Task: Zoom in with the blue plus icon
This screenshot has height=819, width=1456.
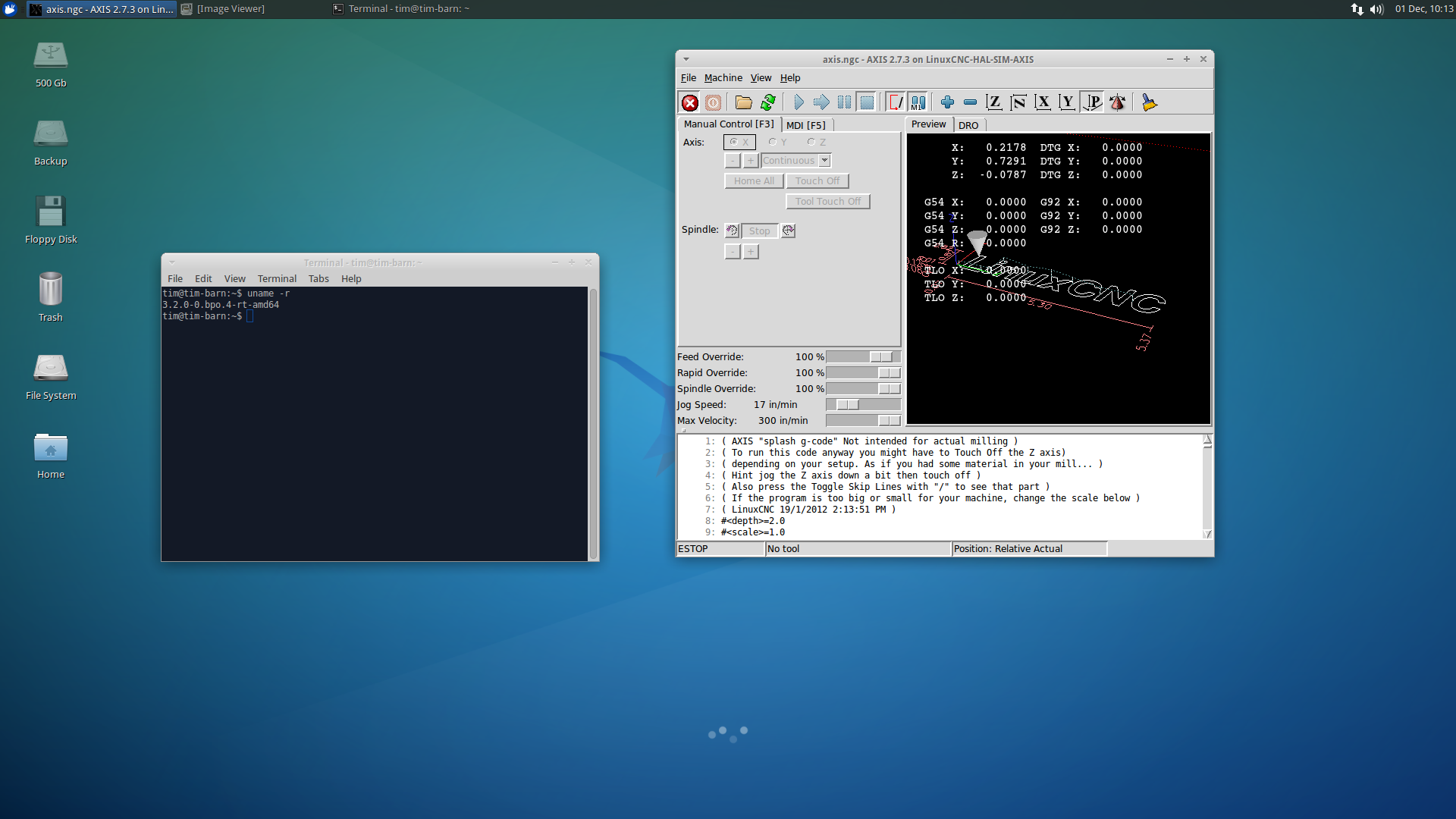Action: point(947,102)
